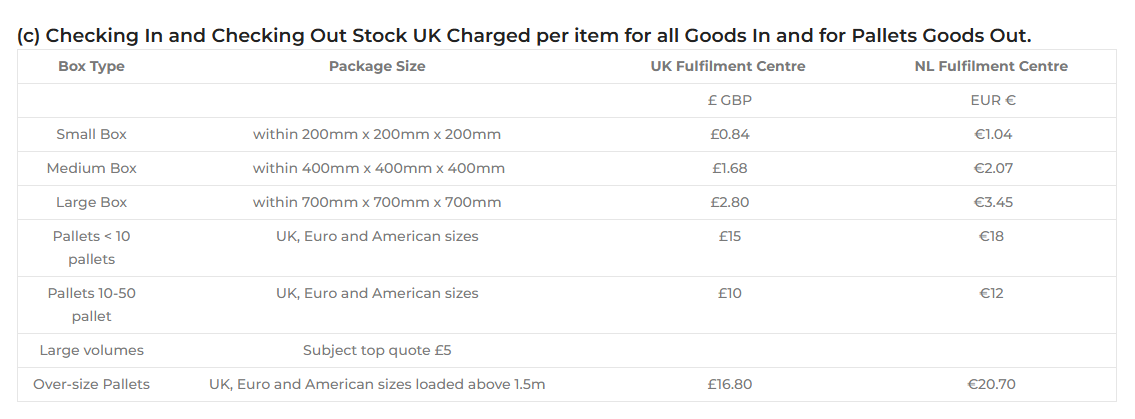Click the Package Size column header
The image size is (1135, 419).
[x=377, y=66]
